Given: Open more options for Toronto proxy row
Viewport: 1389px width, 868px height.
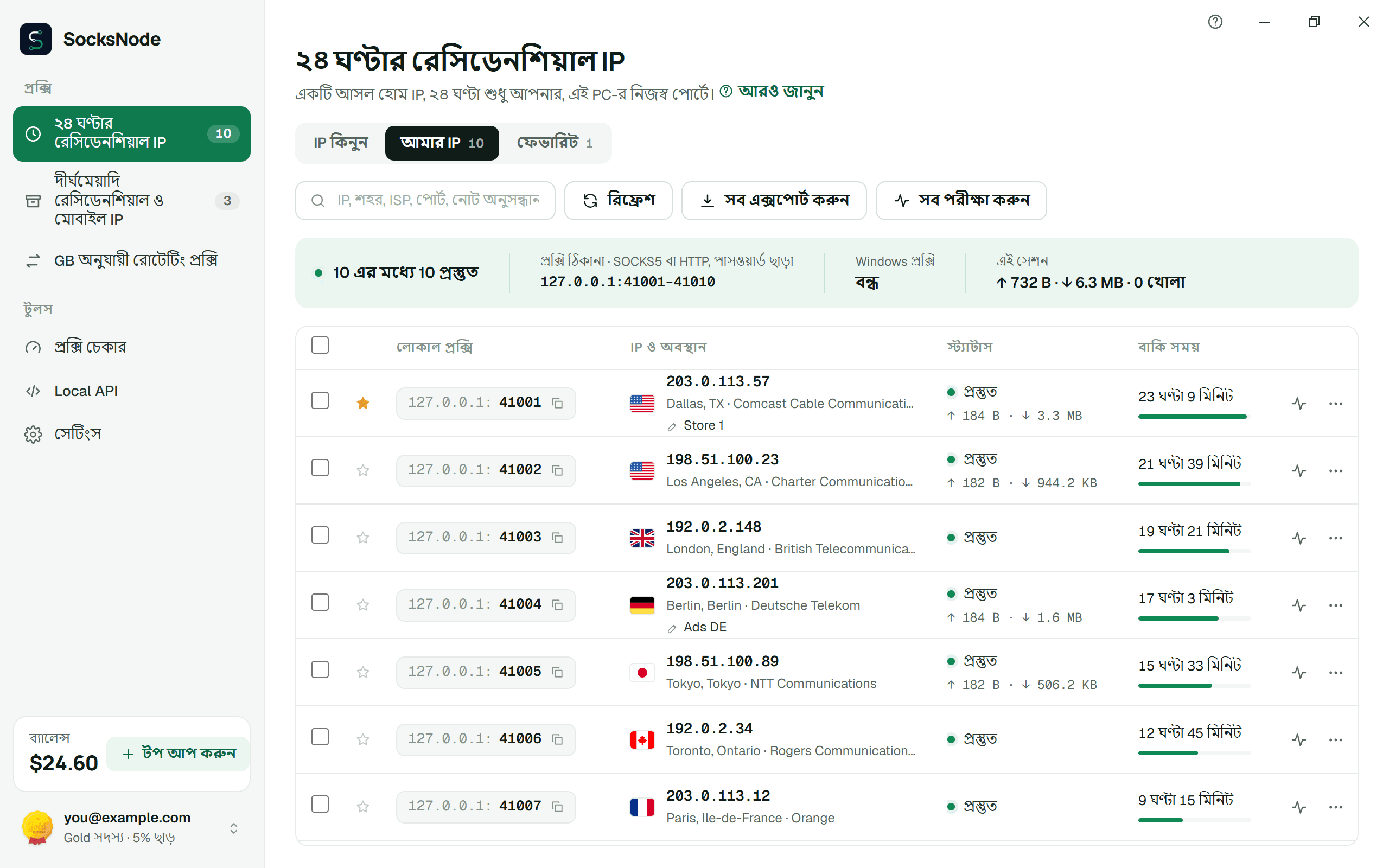Looking at the screenshot, I should pyautogui.click(x=1335, y=739).
